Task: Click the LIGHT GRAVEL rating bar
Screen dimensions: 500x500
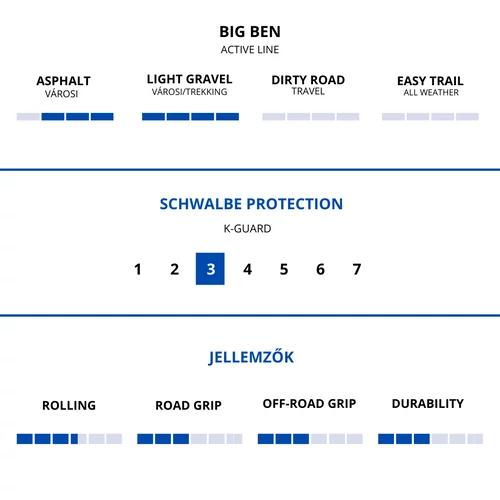Action: pyautogui.click(x=190, y=116)
